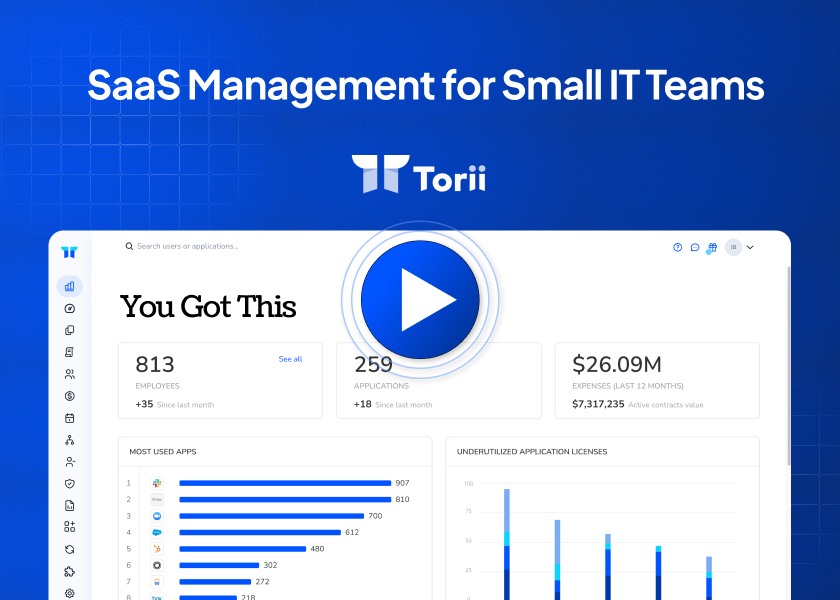Open the branching workflow sidebar icon
840x600 pixels.
pyautogui.click(x=70, y=440)
